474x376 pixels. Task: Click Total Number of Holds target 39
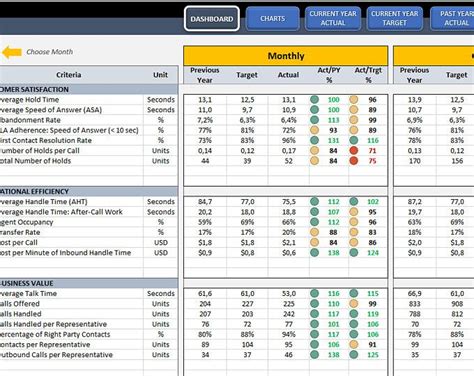tap(247, 161)
